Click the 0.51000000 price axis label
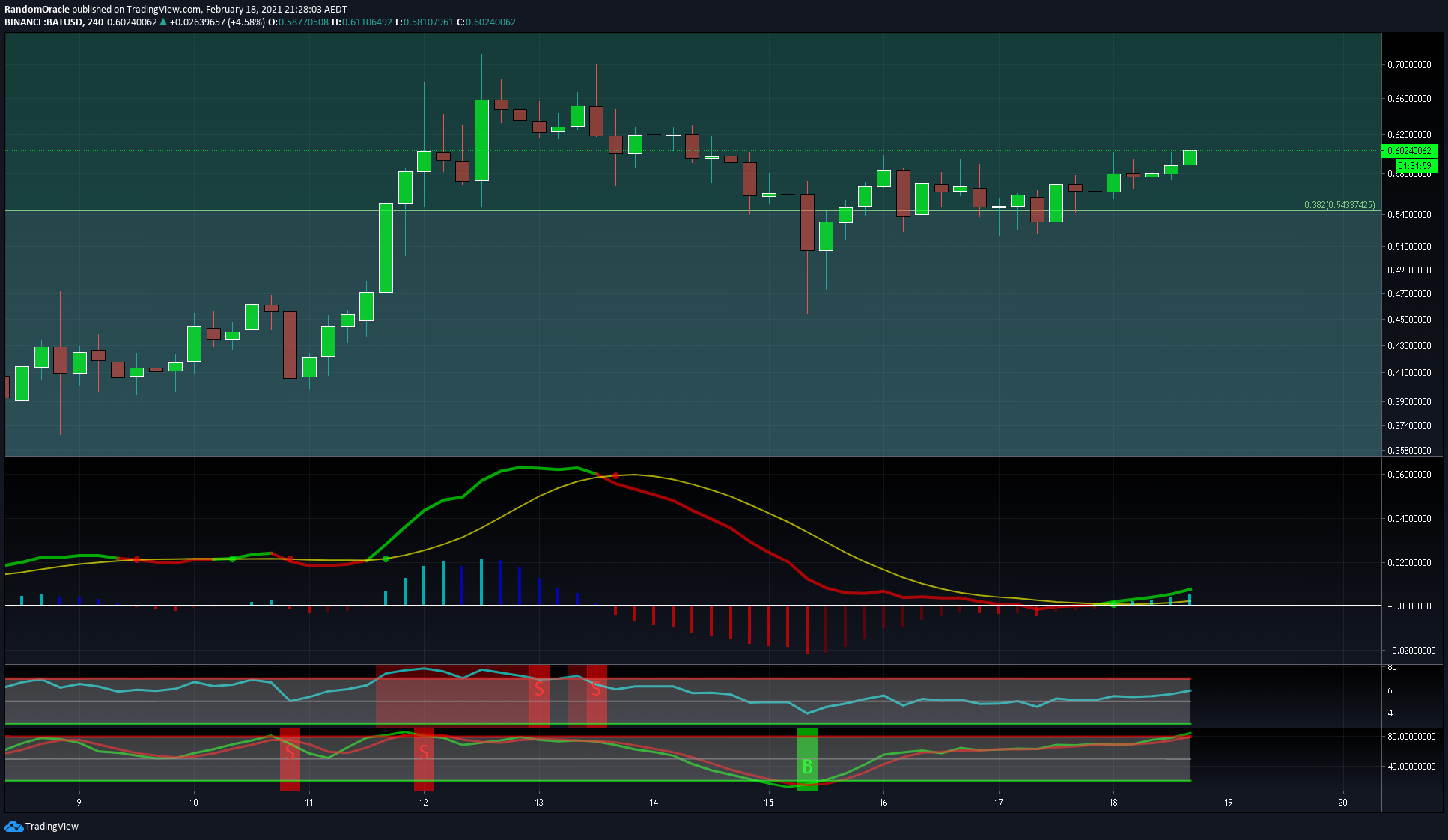 pos(1409,247)
